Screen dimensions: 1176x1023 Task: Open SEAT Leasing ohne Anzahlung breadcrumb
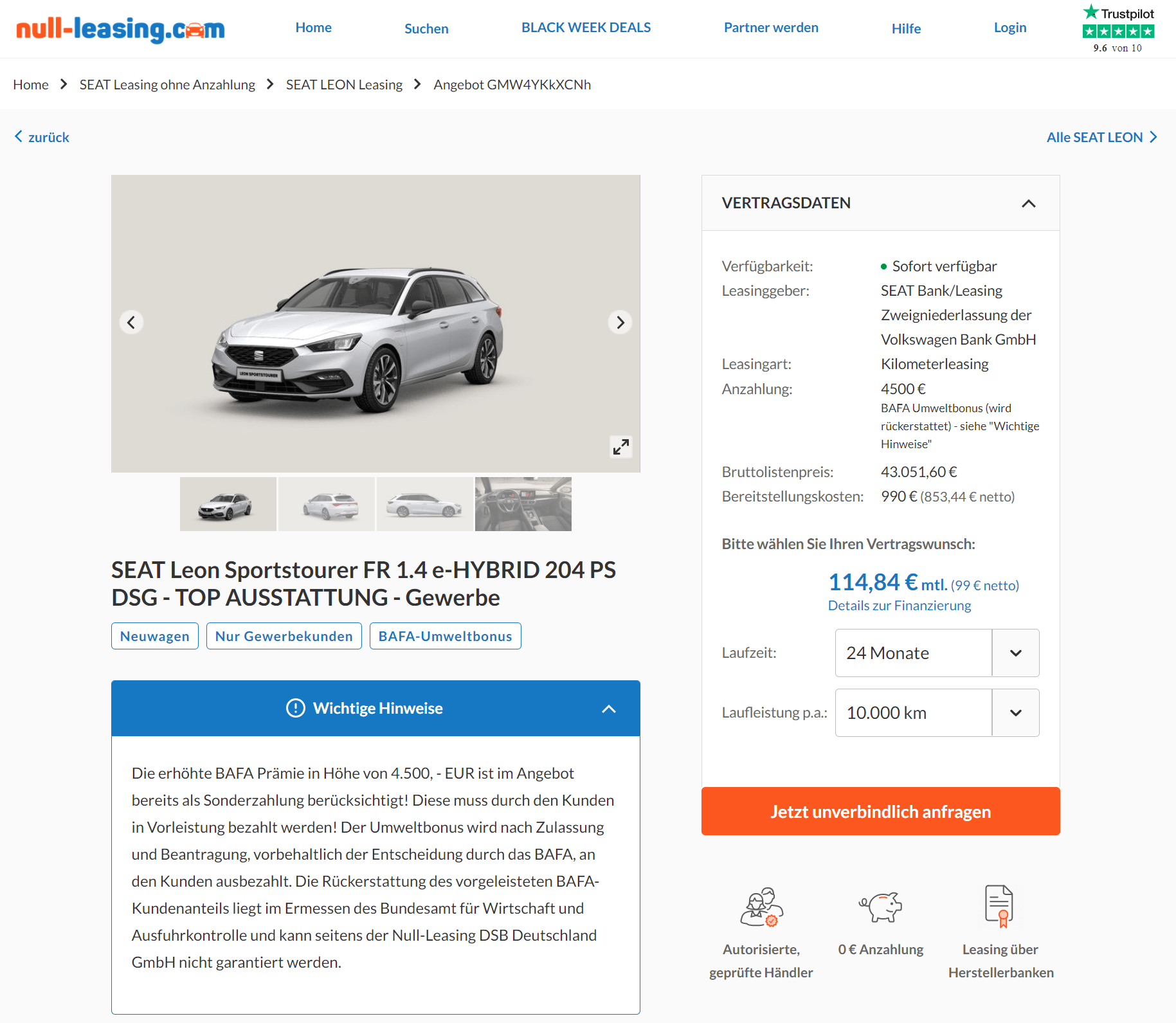tap(167, 85)
